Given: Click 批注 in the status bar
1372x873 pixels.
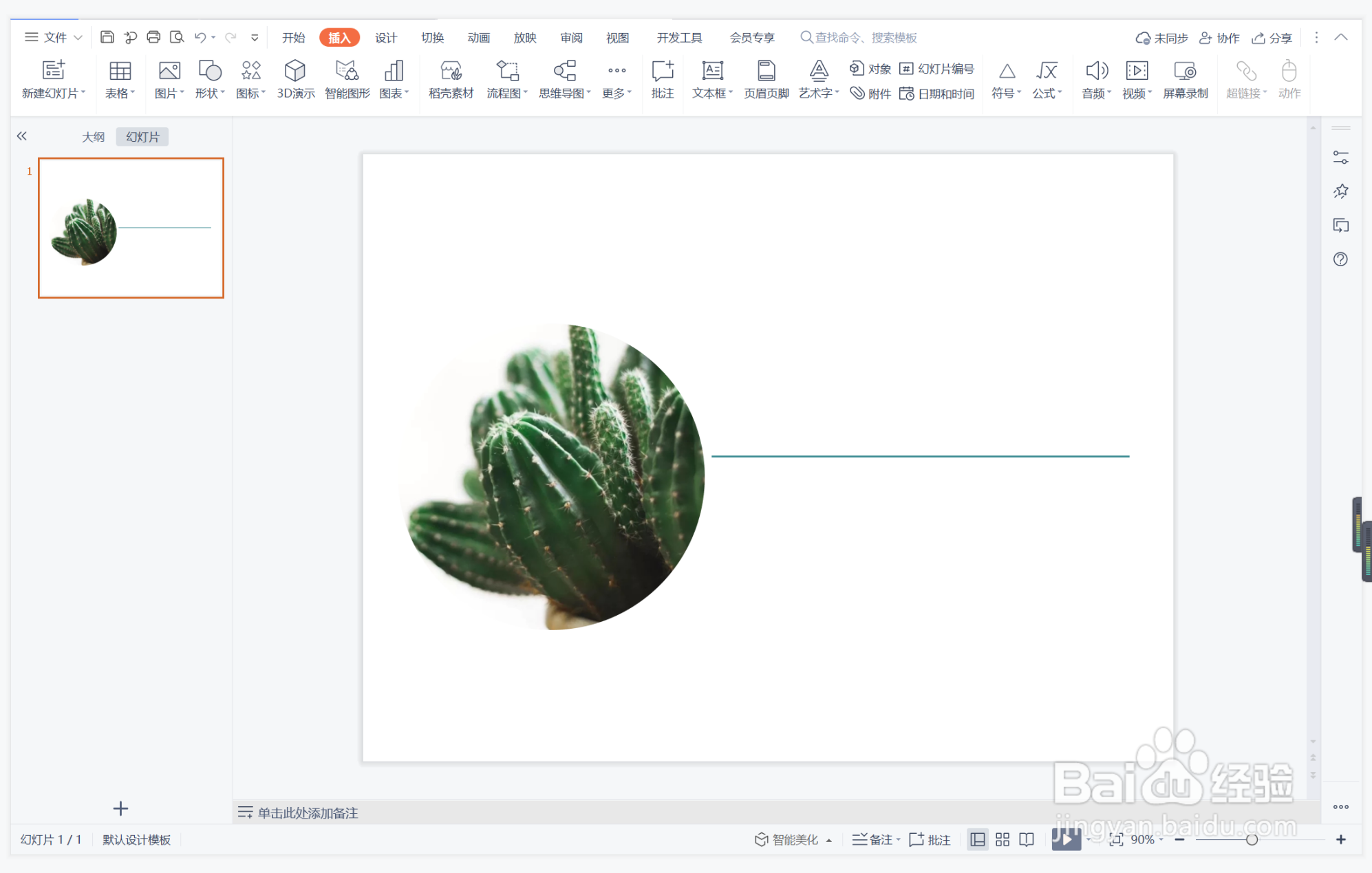Looking at the screenshot, I should coord(930,839).
